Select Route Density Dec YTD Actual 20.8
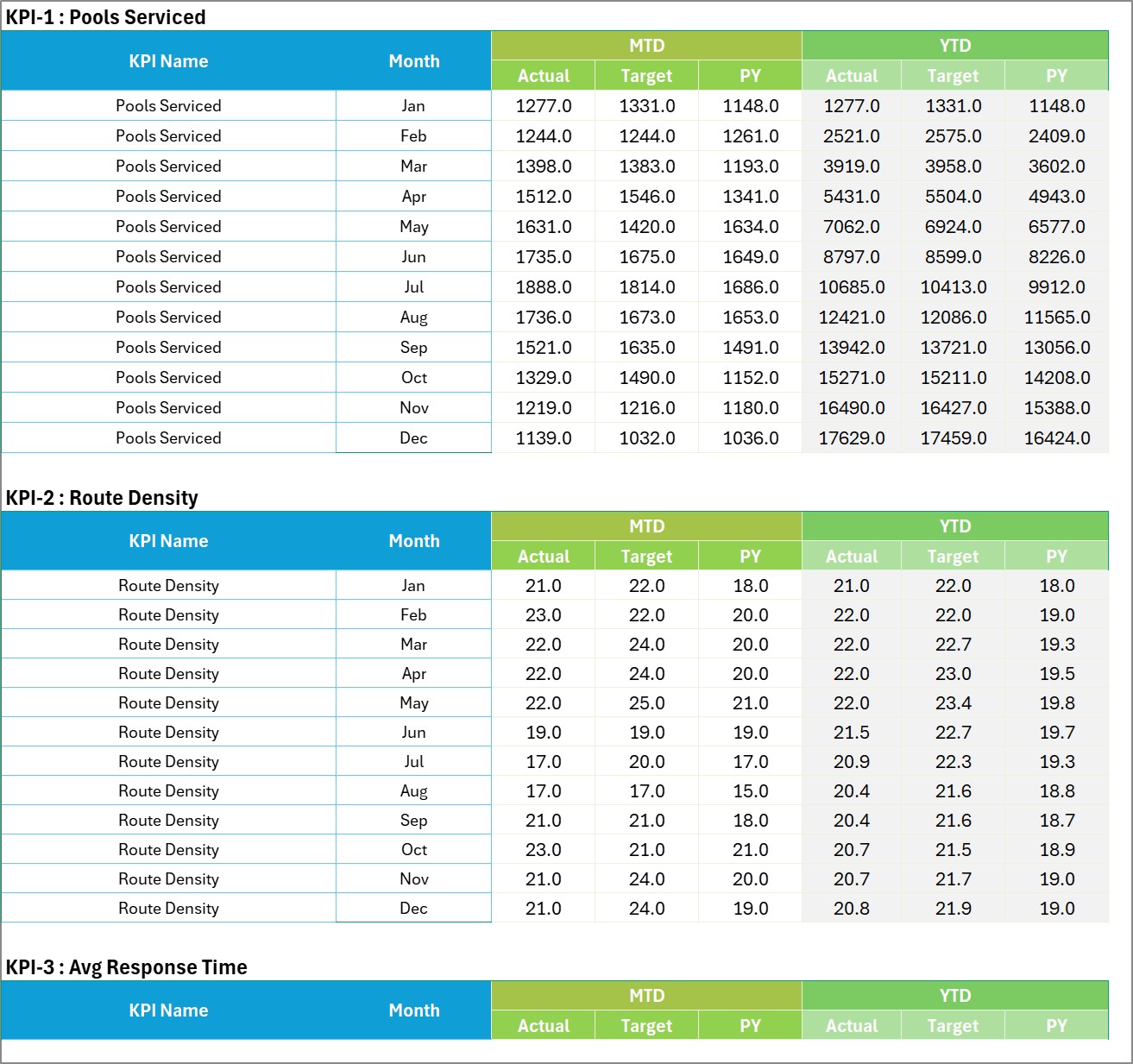This screenshot has width=1133, height=1064. pos(852,909)
